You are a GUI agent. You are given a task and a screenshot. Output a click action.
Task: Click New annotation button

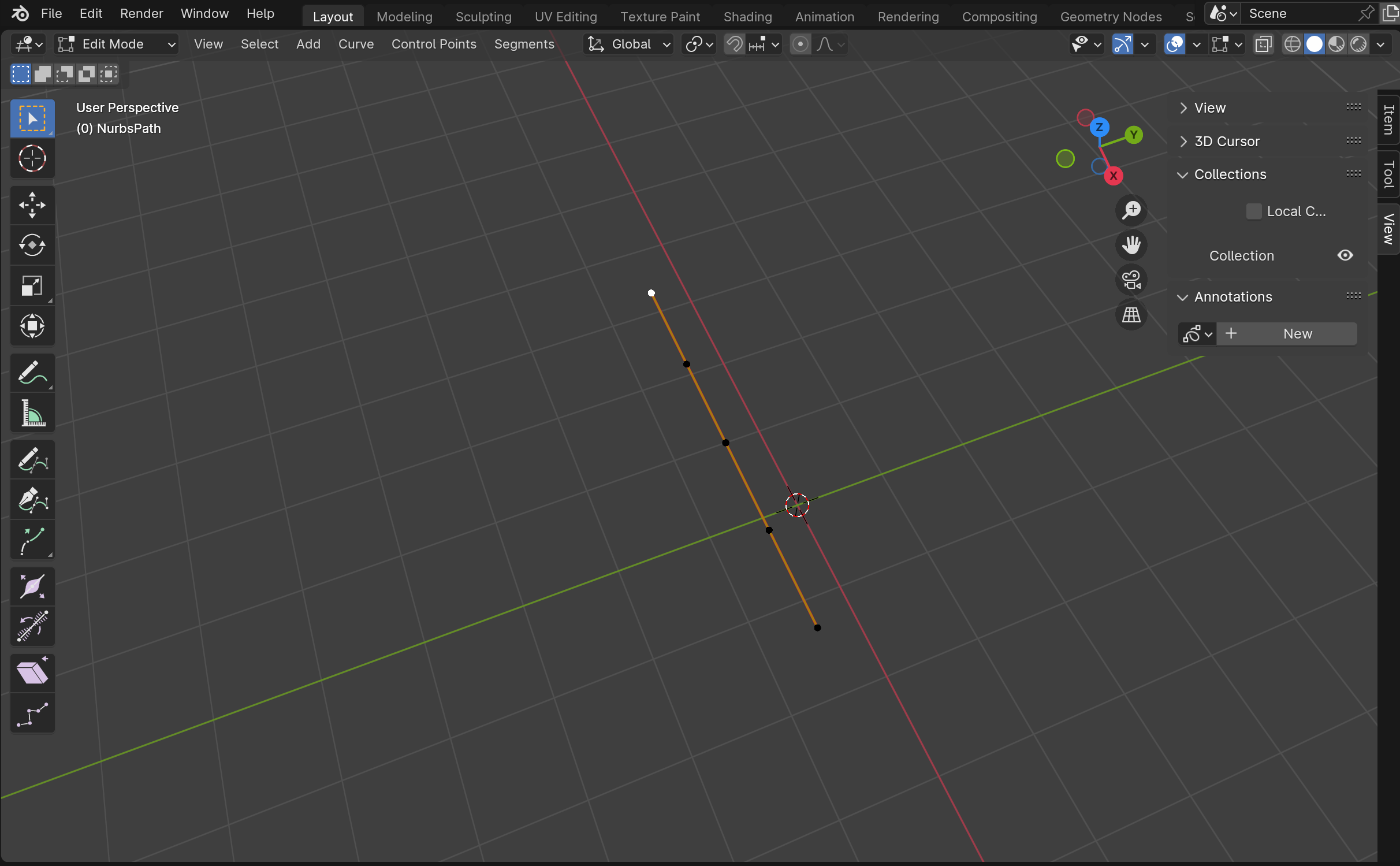1287,334
